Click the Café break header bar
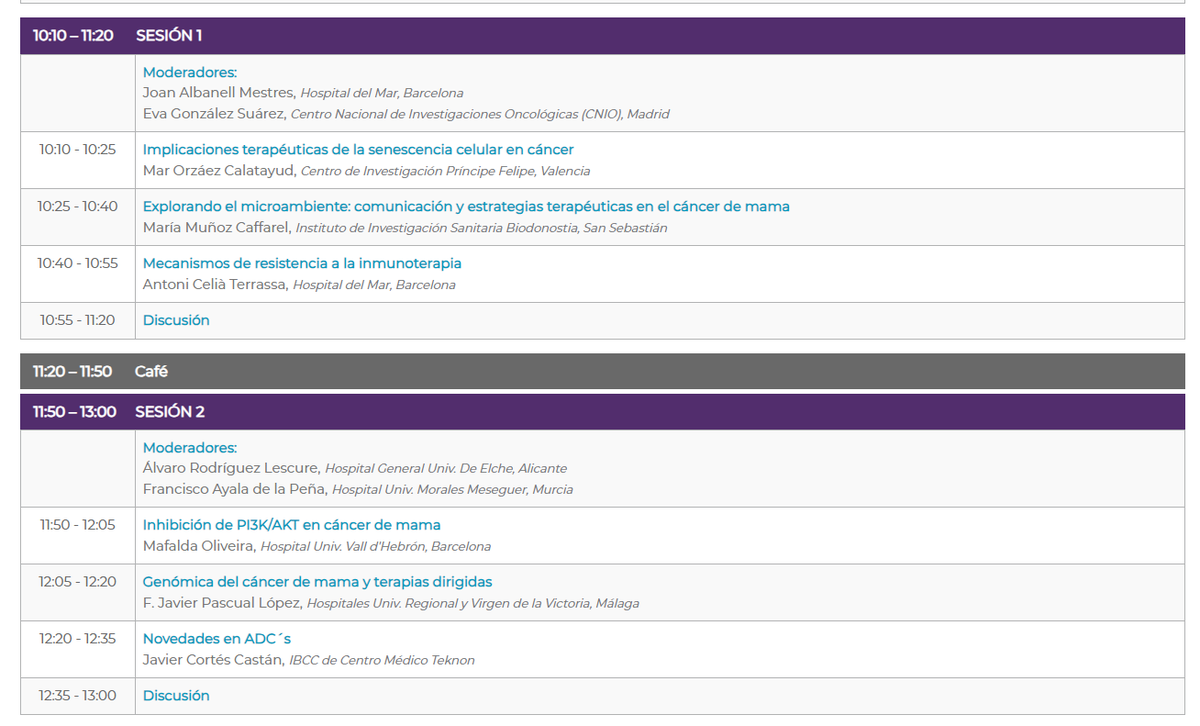 pyautogui.click(x=602, y=371)
